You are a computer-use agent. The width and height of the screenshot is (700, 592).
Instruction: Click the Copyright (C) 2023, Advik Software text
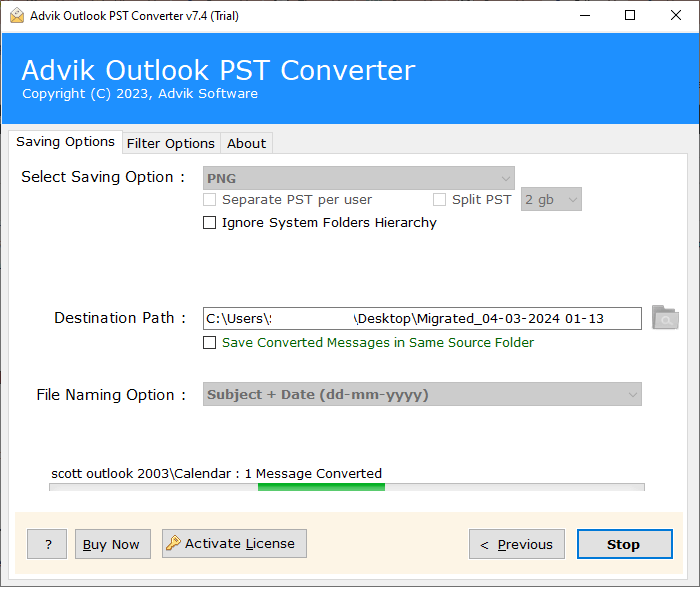[x=140, y=94]
